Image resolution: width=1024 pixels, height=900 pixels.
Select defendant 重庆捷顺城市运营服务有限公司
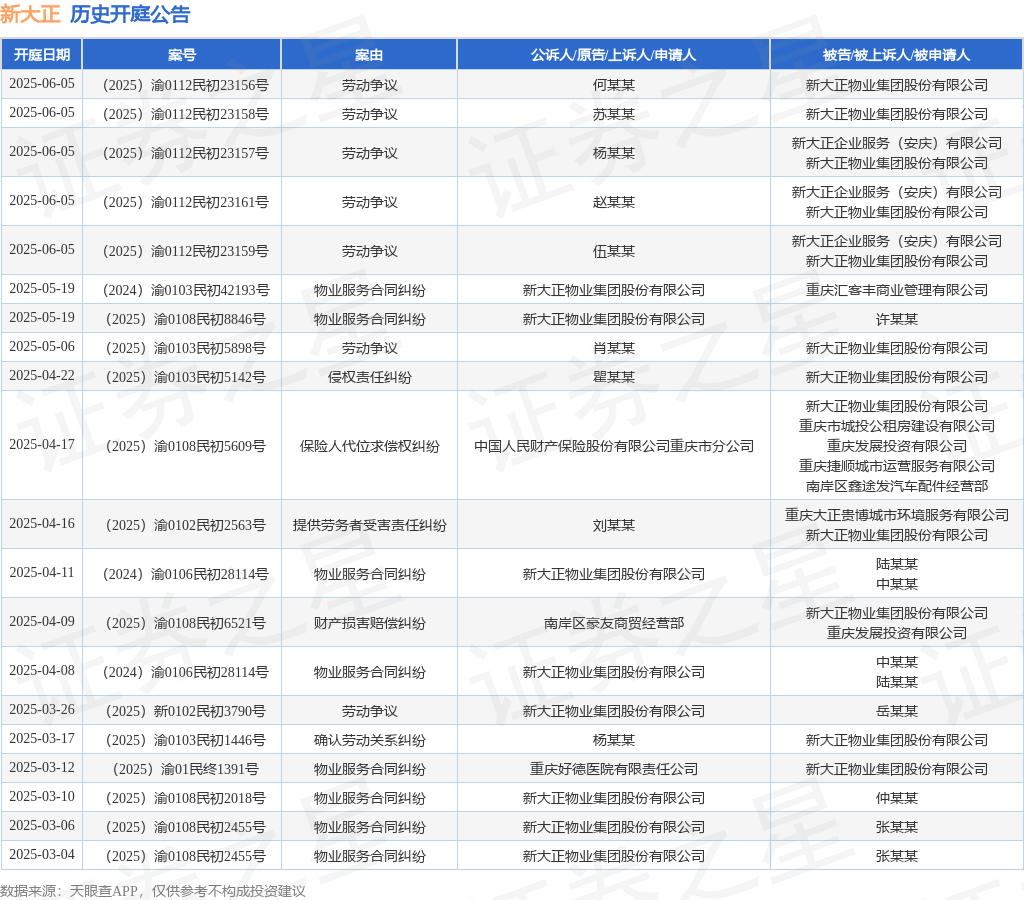[897, 466]
